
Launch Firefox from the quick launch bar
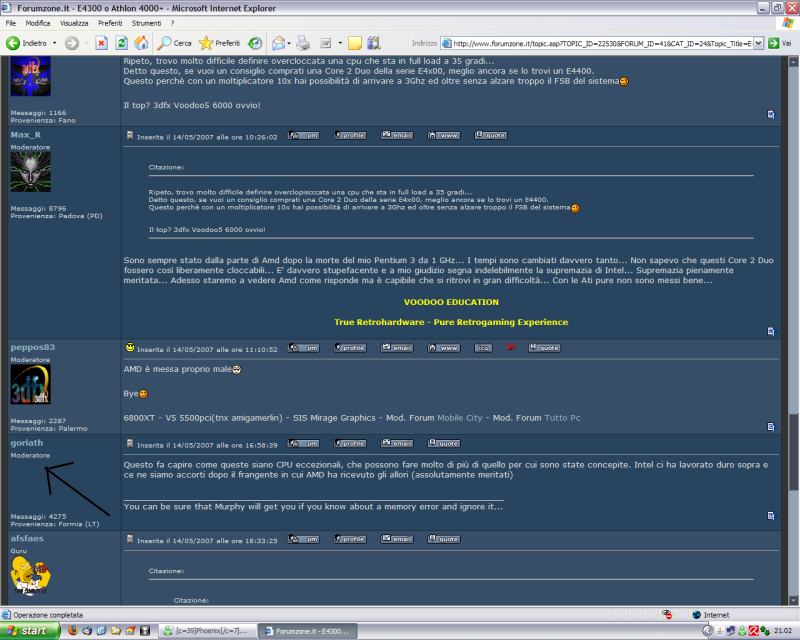click(72, 631)
